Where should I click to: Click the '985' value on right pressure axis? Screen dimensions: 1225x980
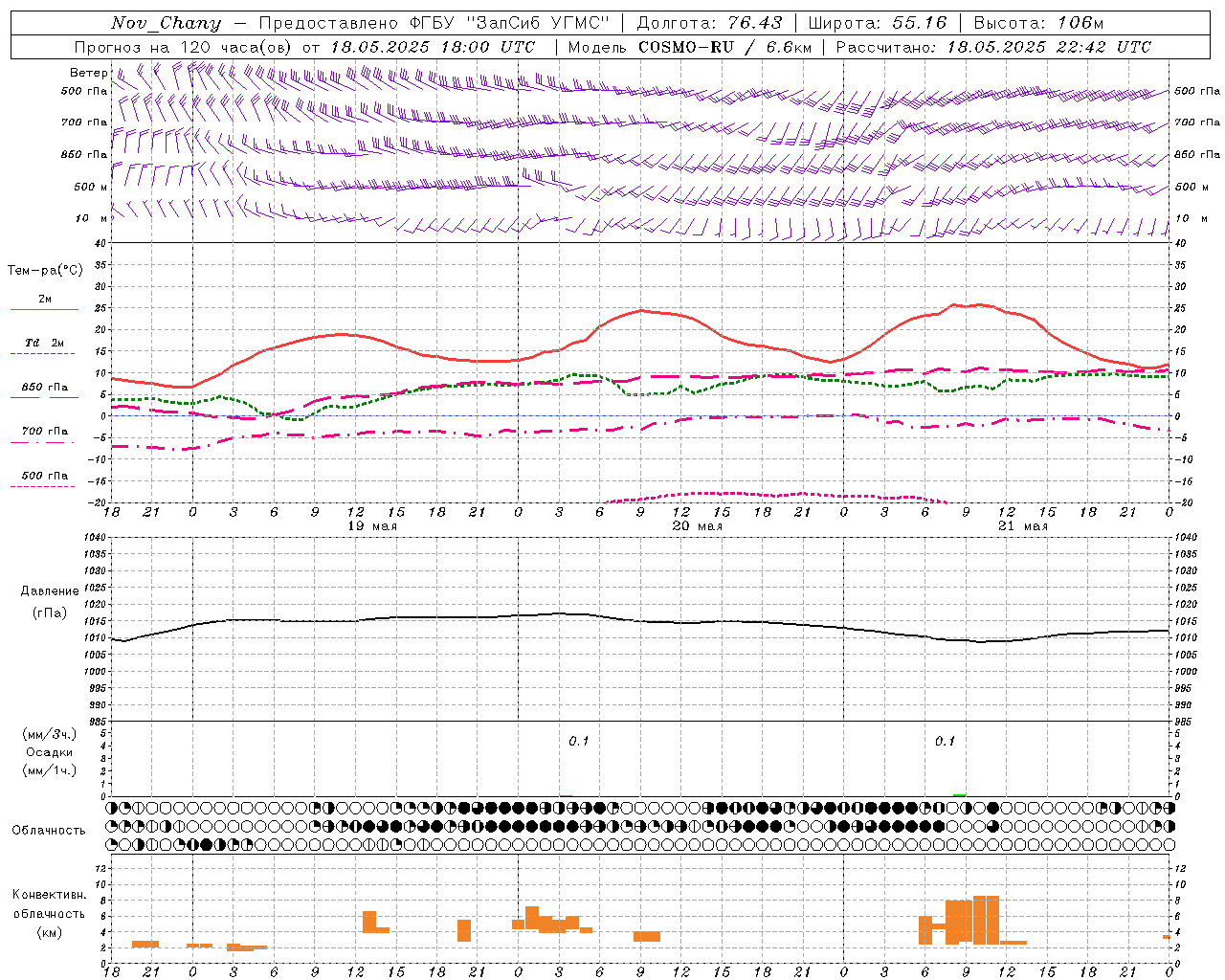point(1185,722)
